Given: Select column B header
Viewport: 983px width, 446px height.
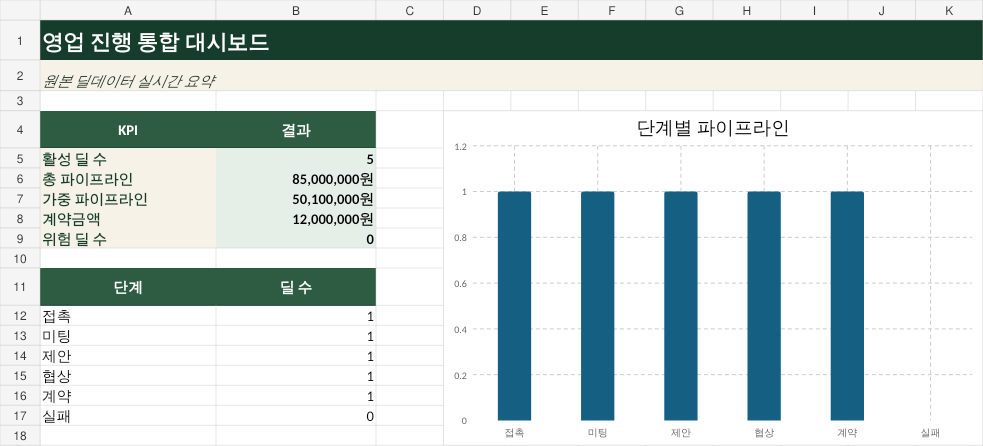Looking at the screenshot, I should 296,10.
